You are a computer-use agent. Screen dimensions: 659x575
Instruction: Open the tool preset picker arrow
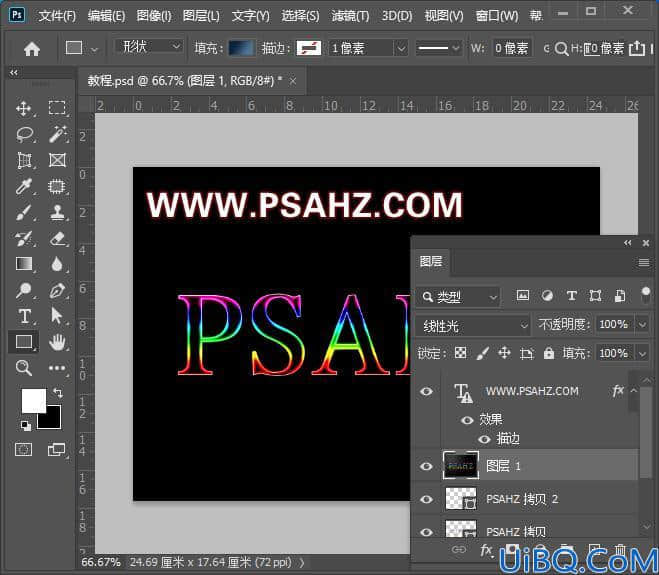[x=95, y=49]
